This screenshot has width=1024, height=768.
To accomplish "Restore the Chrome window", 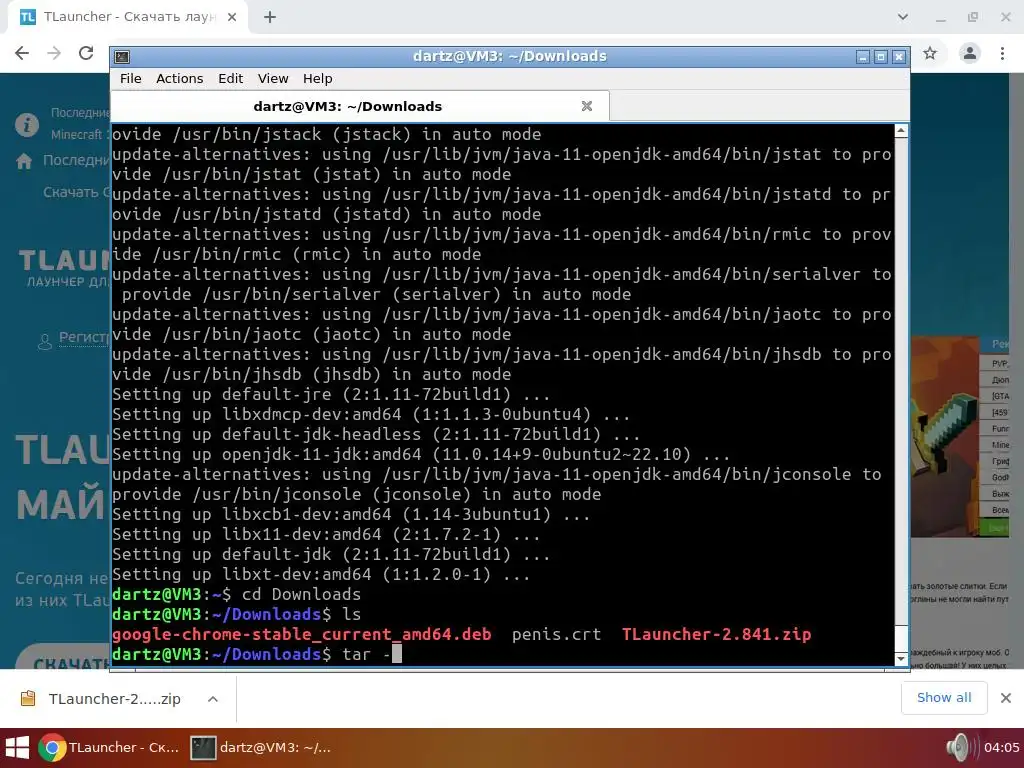I will (973, 17).
